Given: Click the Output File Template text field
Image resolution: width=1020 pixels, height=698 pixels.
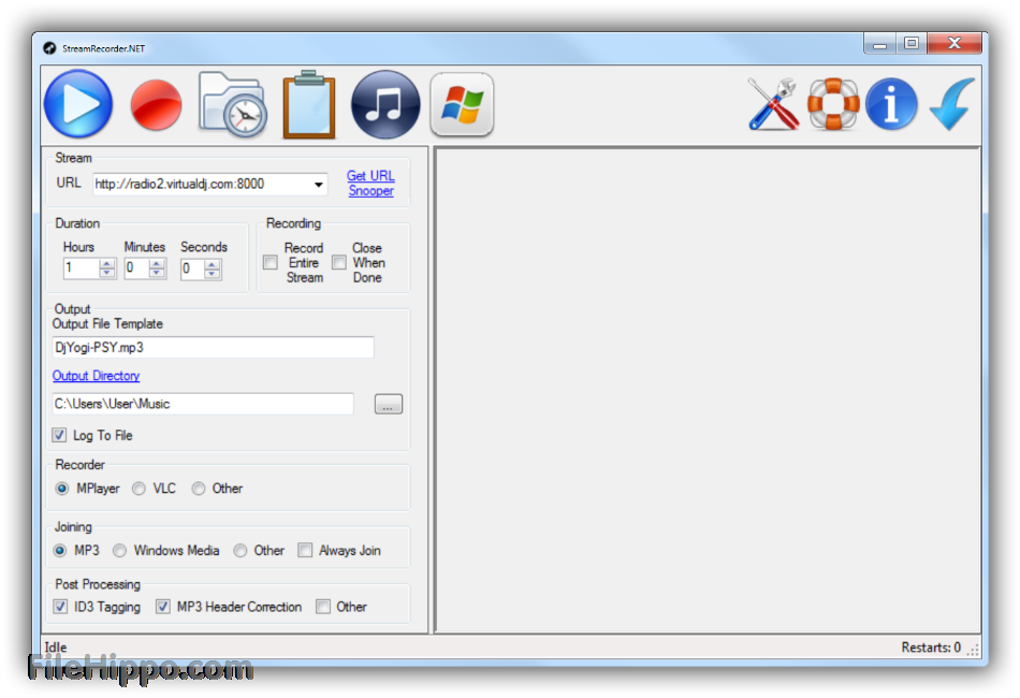Looking at the screenshot, I should point(213,347).
